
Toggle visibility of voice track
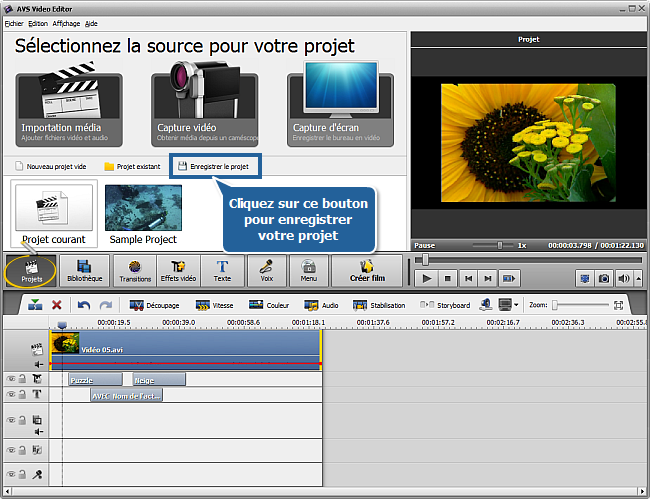coord(11,474)
